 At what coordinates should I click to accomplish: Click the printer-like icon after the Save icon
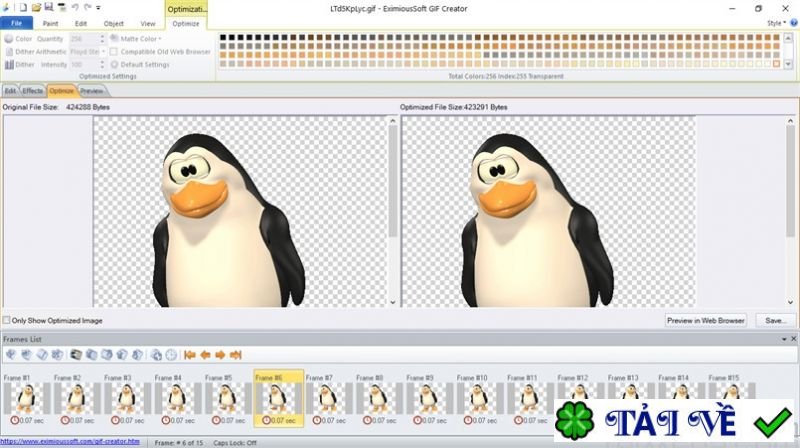(x=62, y=7)
